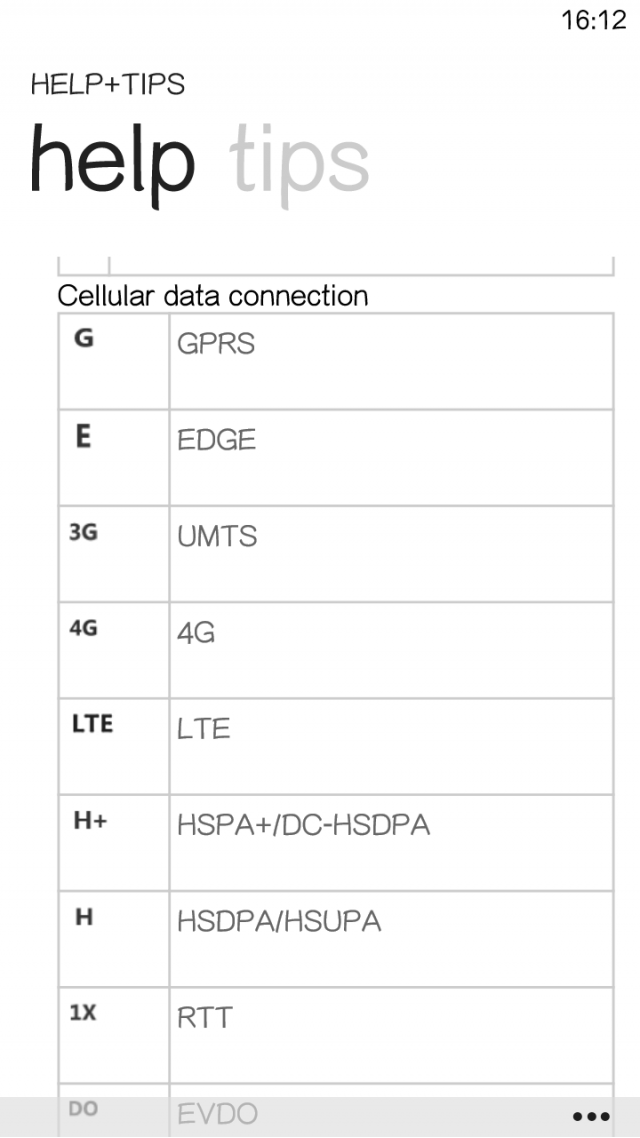Tap the 16:12 clock in status bar
This screenshot has height=1138, width=640.
[593, 21]
